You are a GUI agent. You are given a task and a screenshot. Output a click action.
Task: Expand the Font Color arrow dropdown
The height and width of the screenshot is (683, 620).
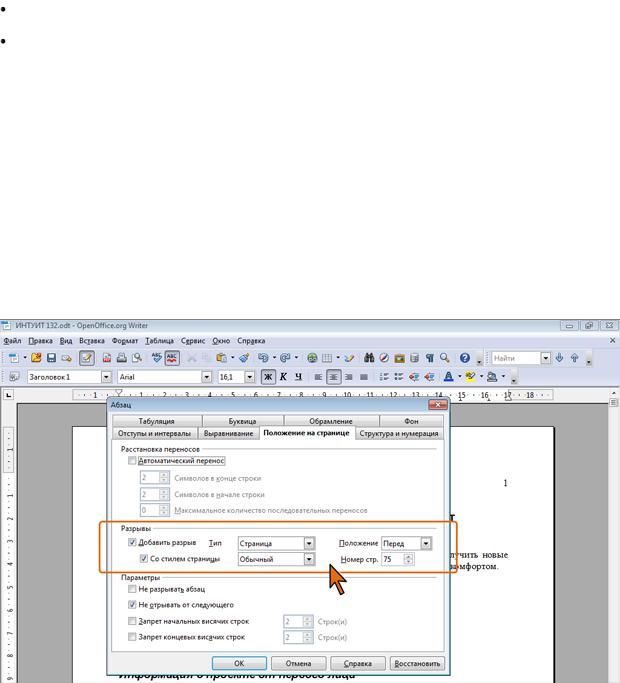click(459, 377)
